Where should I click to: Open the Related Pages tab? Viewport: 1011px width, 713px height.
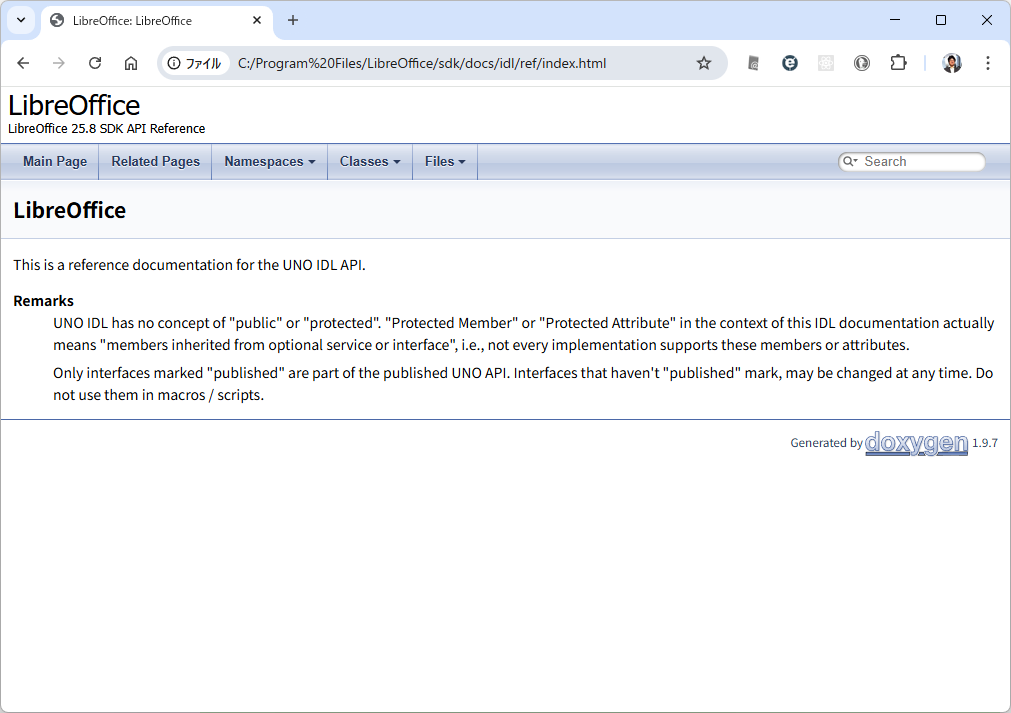[155, 161]
